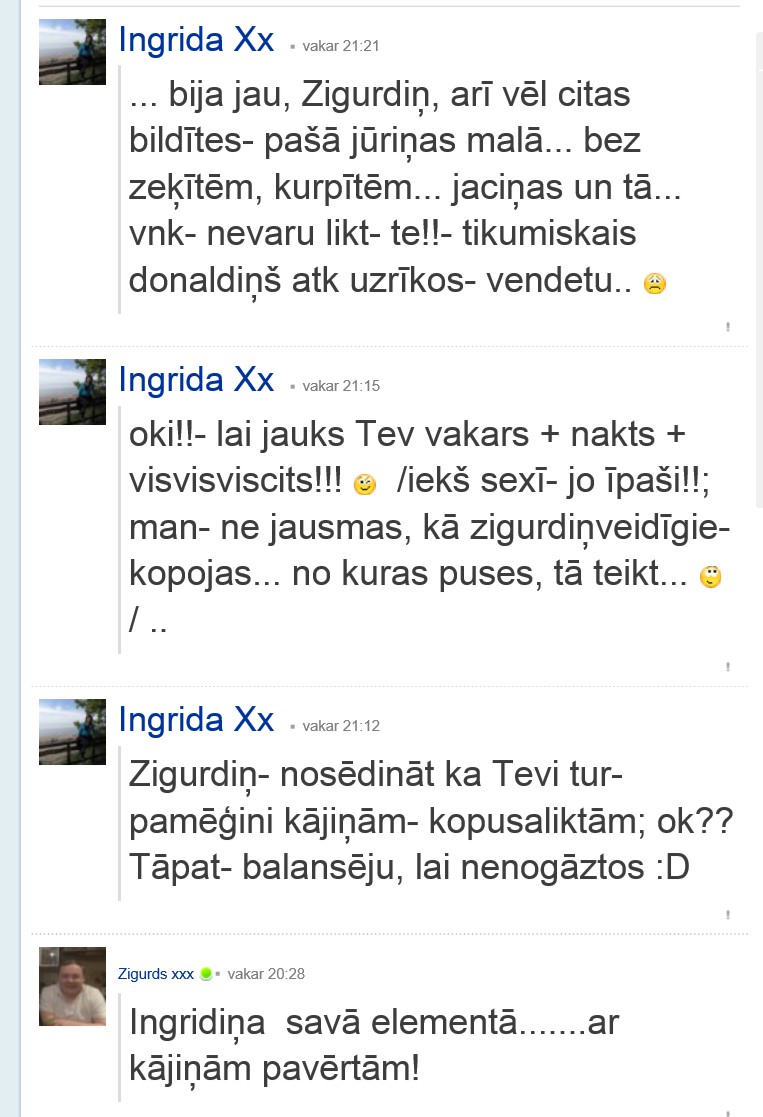Open Ingrida Xx profile from the 21:21 comment
This screenshot has height=1117, width=763.
point(196,40)
